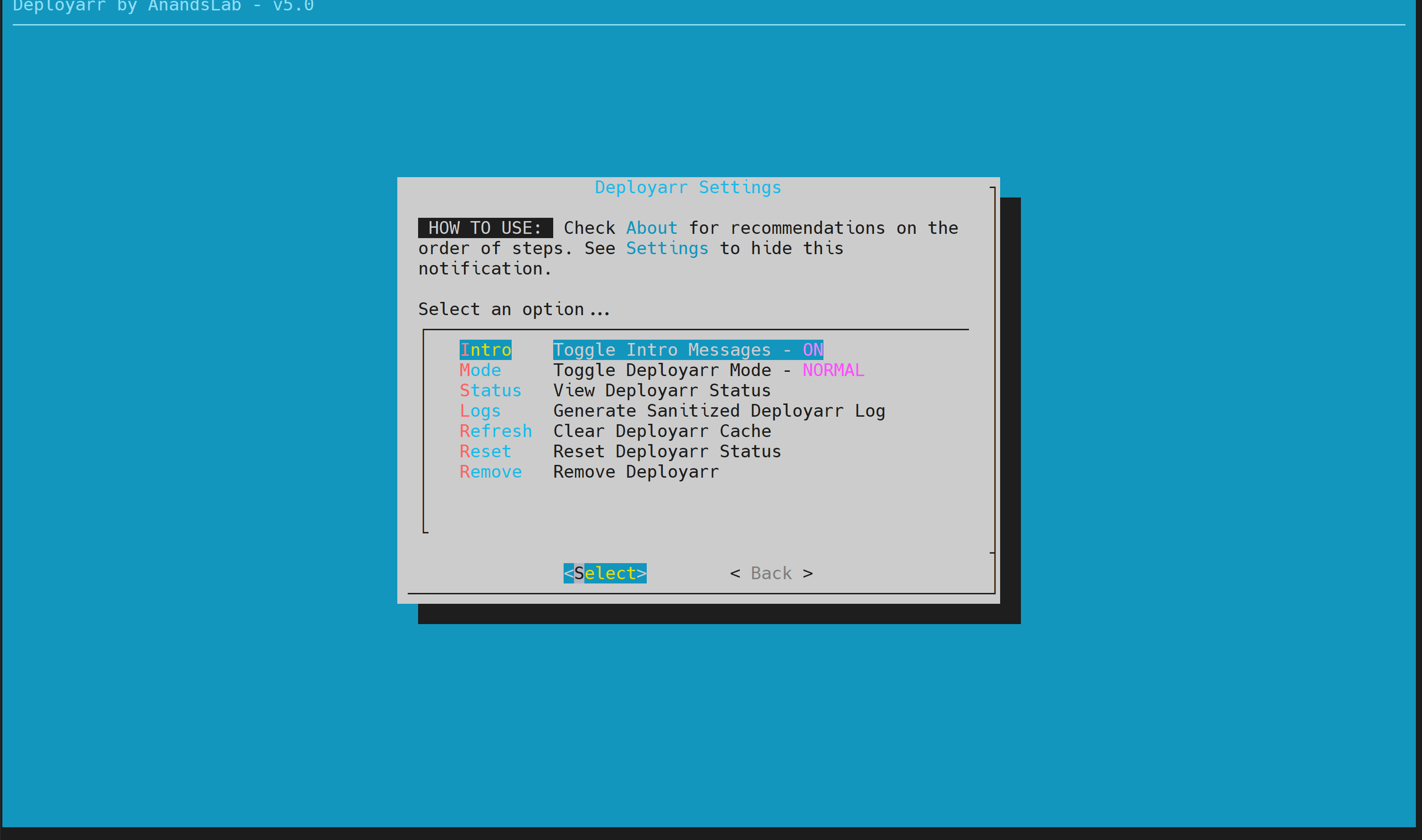Select the Mode menu tag
The height and width of the screenshot is (840, 1422).
coord(480,370)
